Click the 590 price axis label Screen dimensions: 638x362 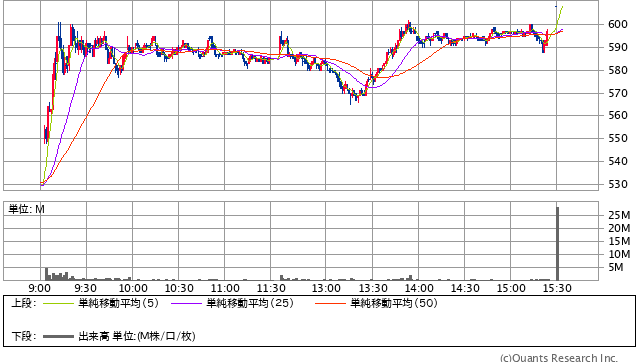tap(618, 48)
